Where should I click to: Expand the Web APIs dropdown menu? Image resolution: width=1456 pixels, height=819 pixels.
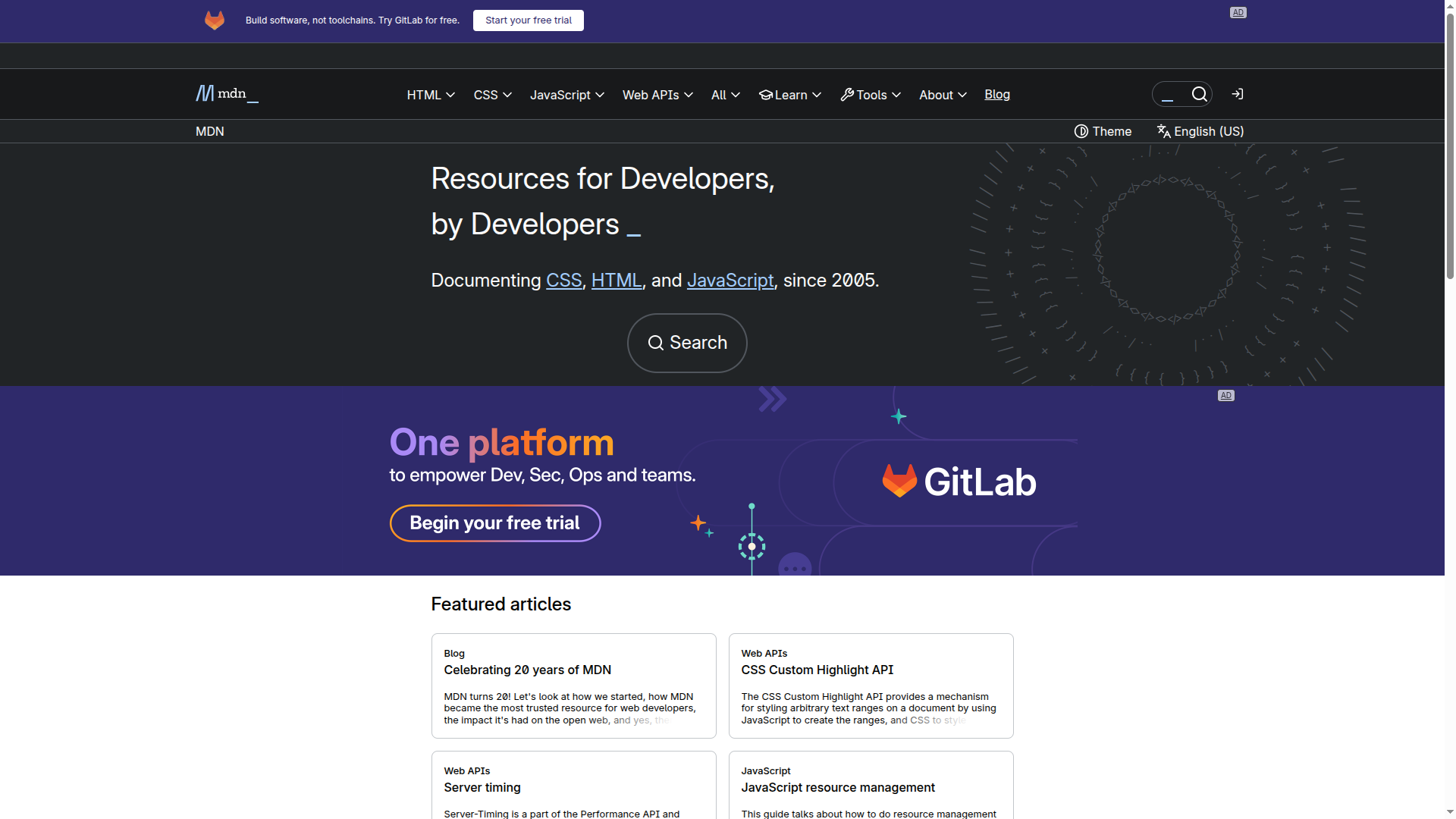pyautogui.click(x=657, y=95)
